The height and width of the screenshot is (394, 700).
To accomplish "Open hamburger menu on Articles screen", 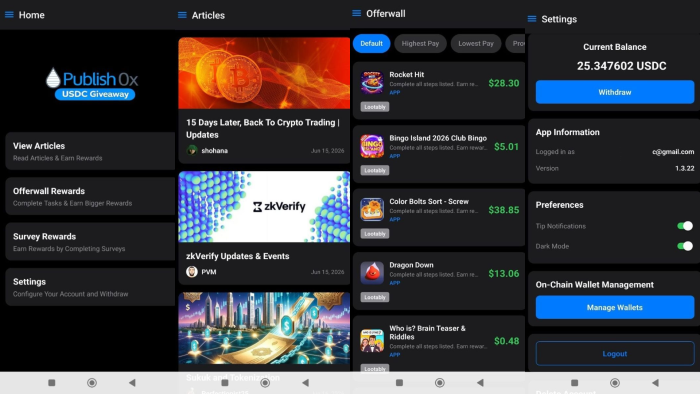I will pyautogui.click(x=182, y=15).
